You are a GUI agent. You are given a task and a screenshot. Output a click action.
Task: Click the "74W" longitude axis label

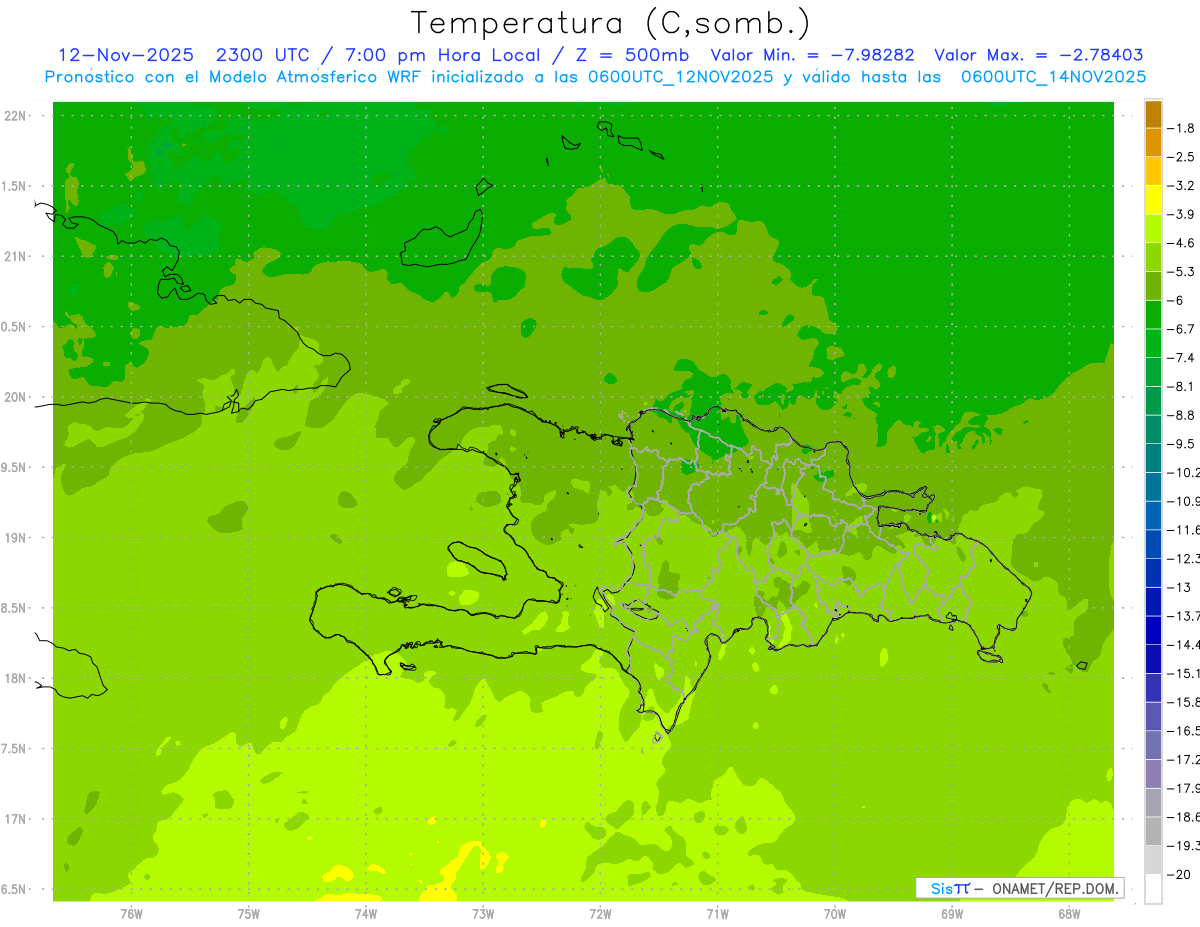(x=366, y=913)
